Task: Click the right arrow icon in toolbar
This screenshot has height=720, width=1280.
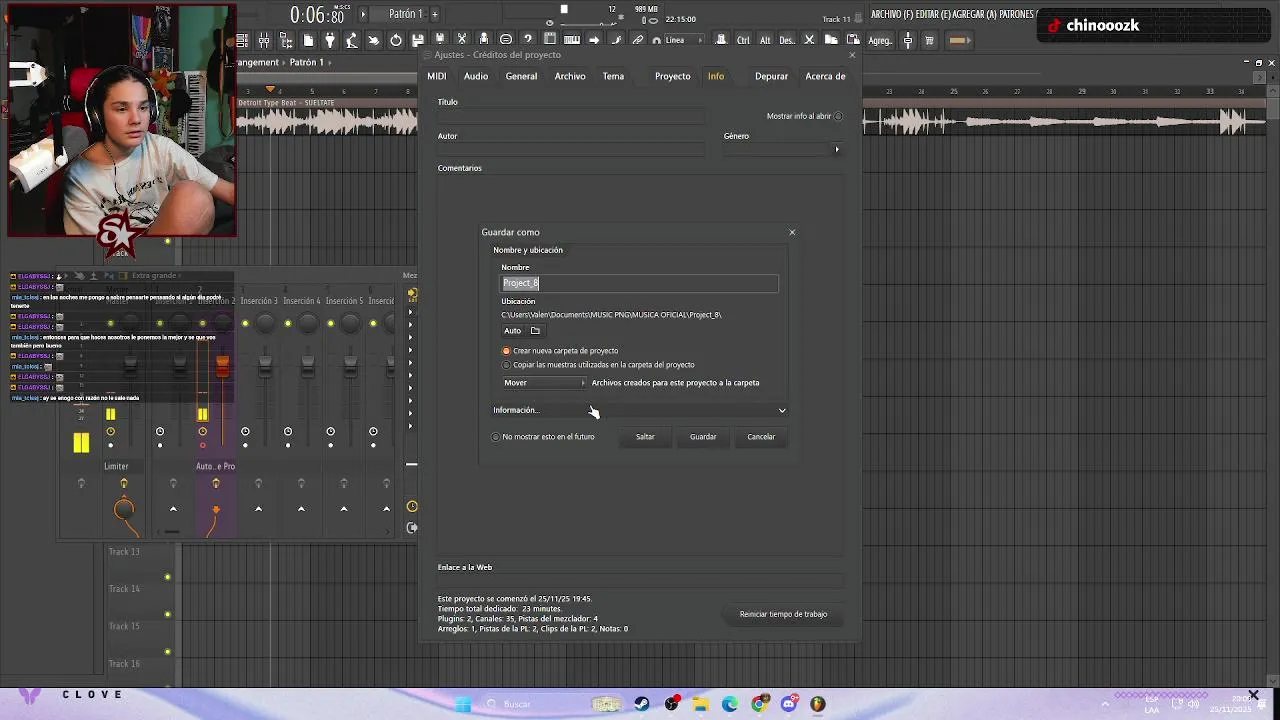Action: tap(594, 40)
